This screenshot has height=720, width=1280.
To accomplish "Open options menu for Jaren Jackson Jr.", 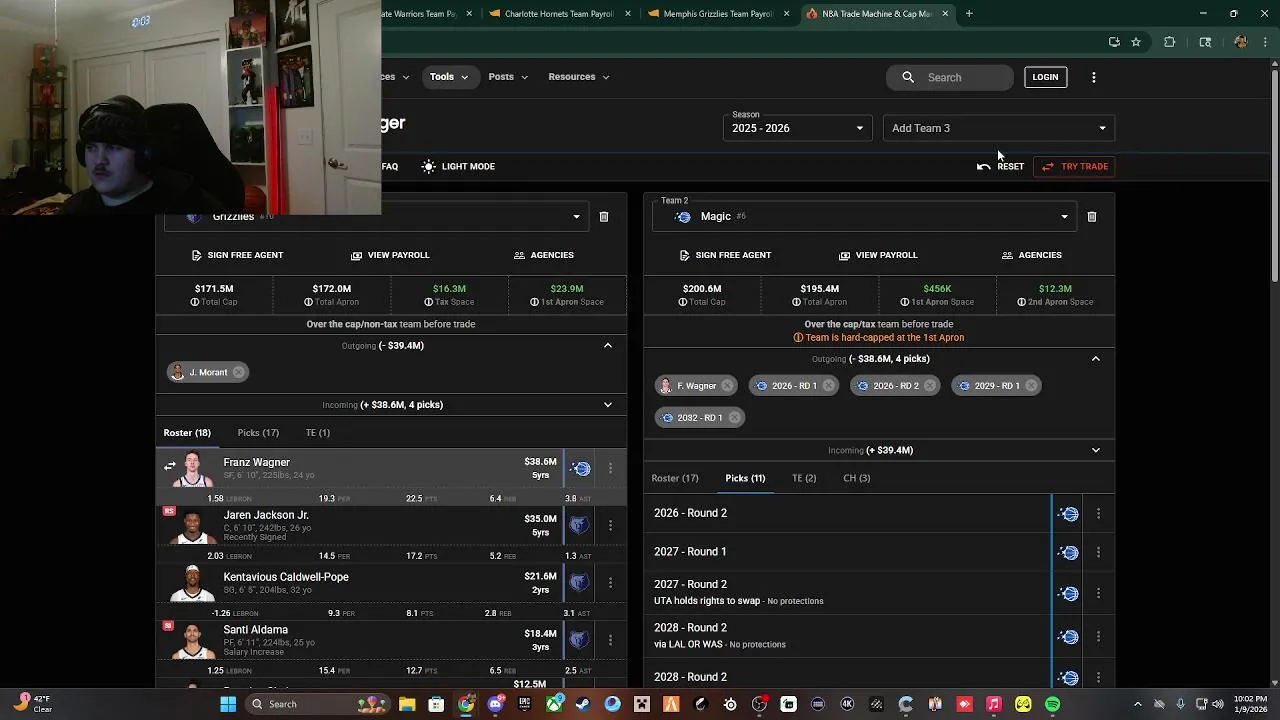I will click(x=610, y=525).
